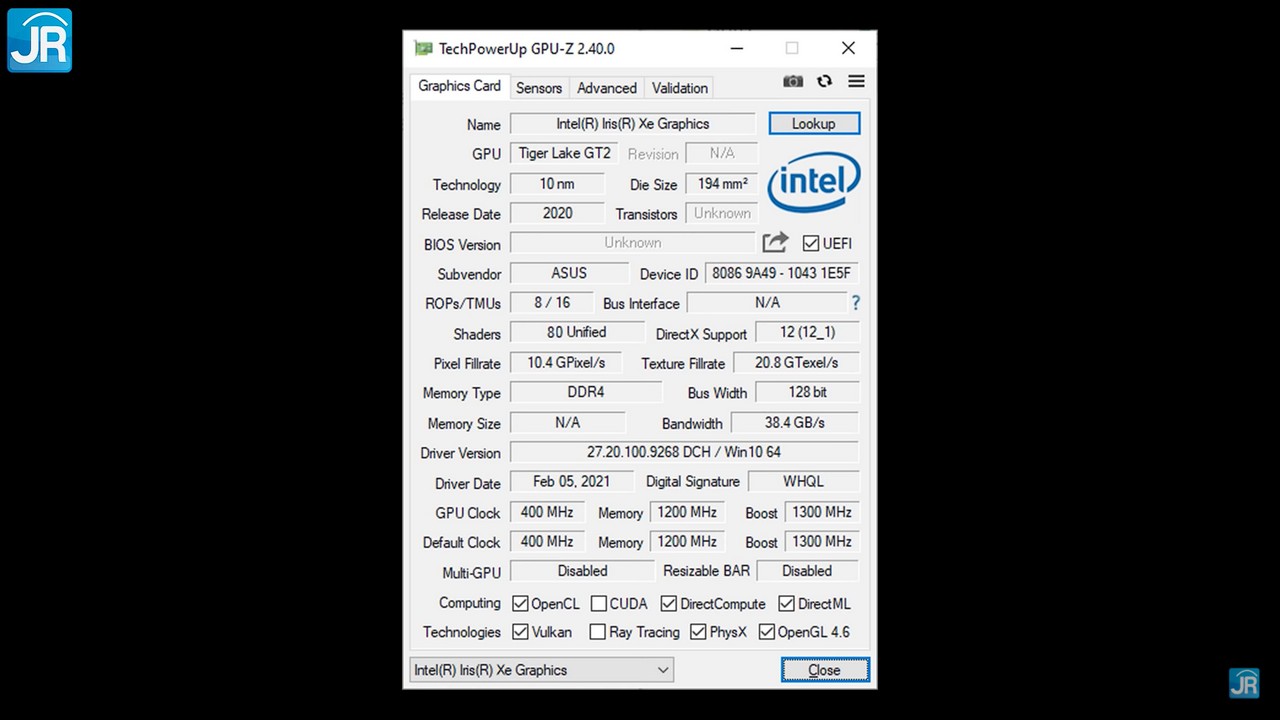Toggle the UEFI checkbox
The width and height of the screenshot is (1280, 720).
811,243
